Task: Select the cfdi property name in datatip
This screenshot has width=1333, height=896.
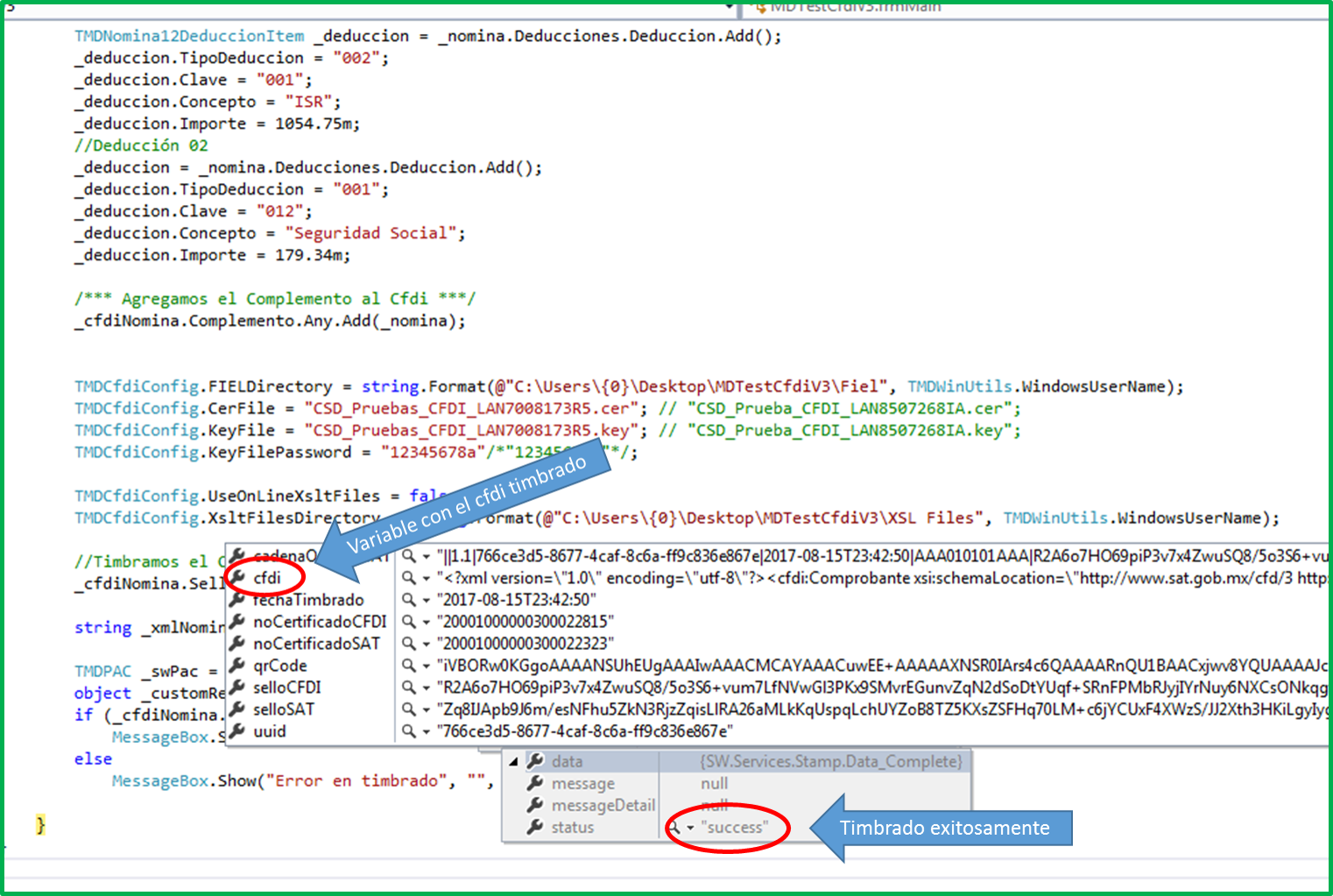Action: point(267,578)
